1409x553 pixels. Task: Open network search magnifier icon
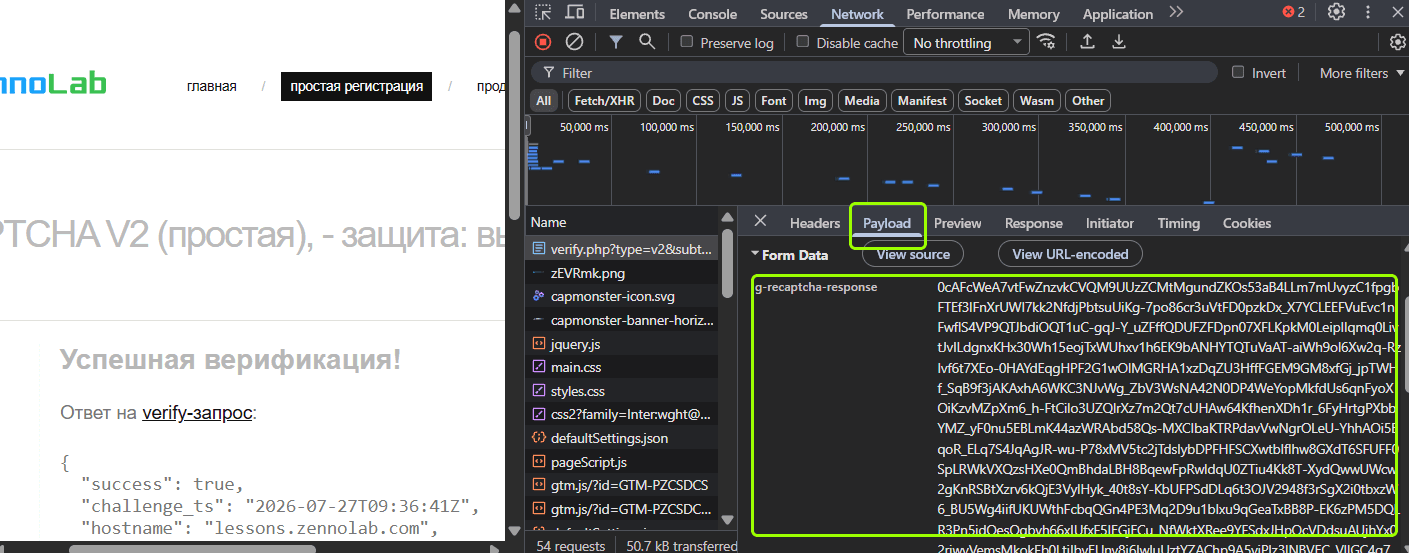click(647, 42)
